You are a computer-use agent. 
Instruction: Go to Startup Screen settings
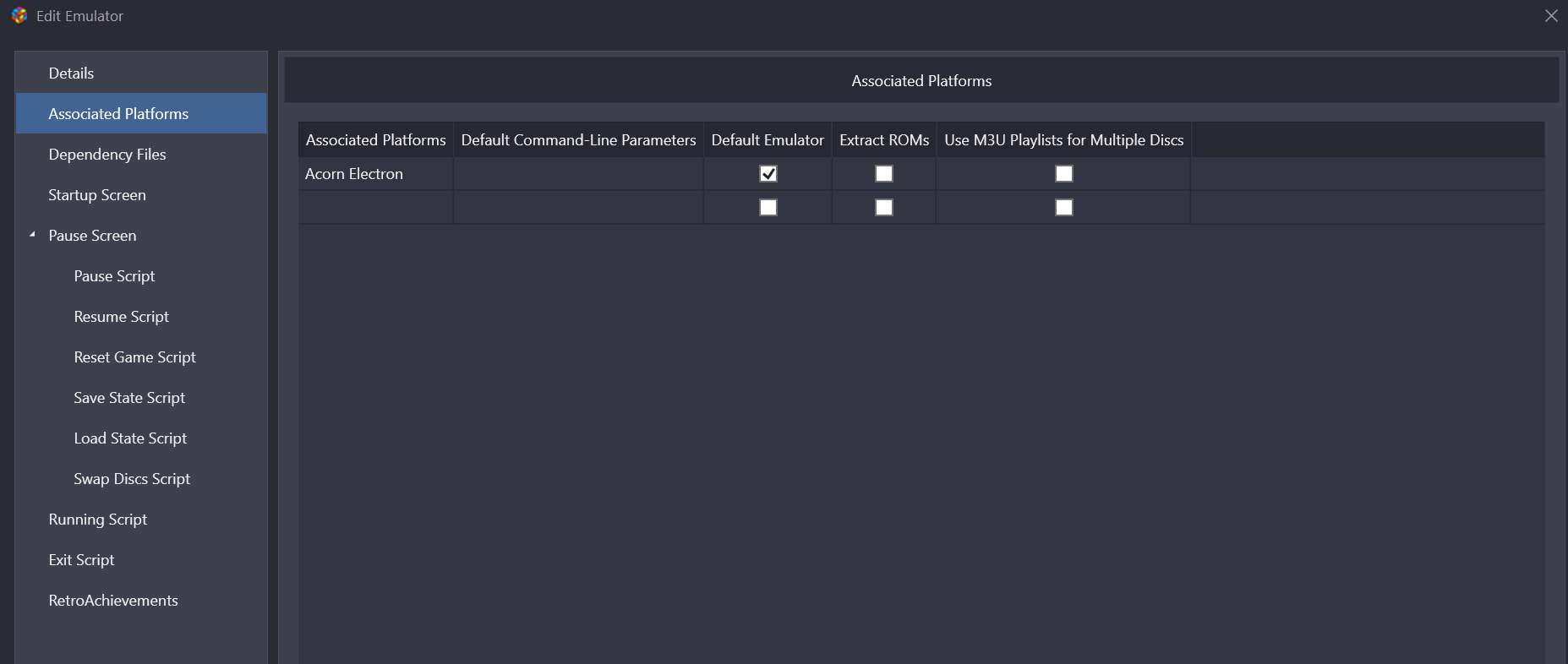[x=97, y=195]
